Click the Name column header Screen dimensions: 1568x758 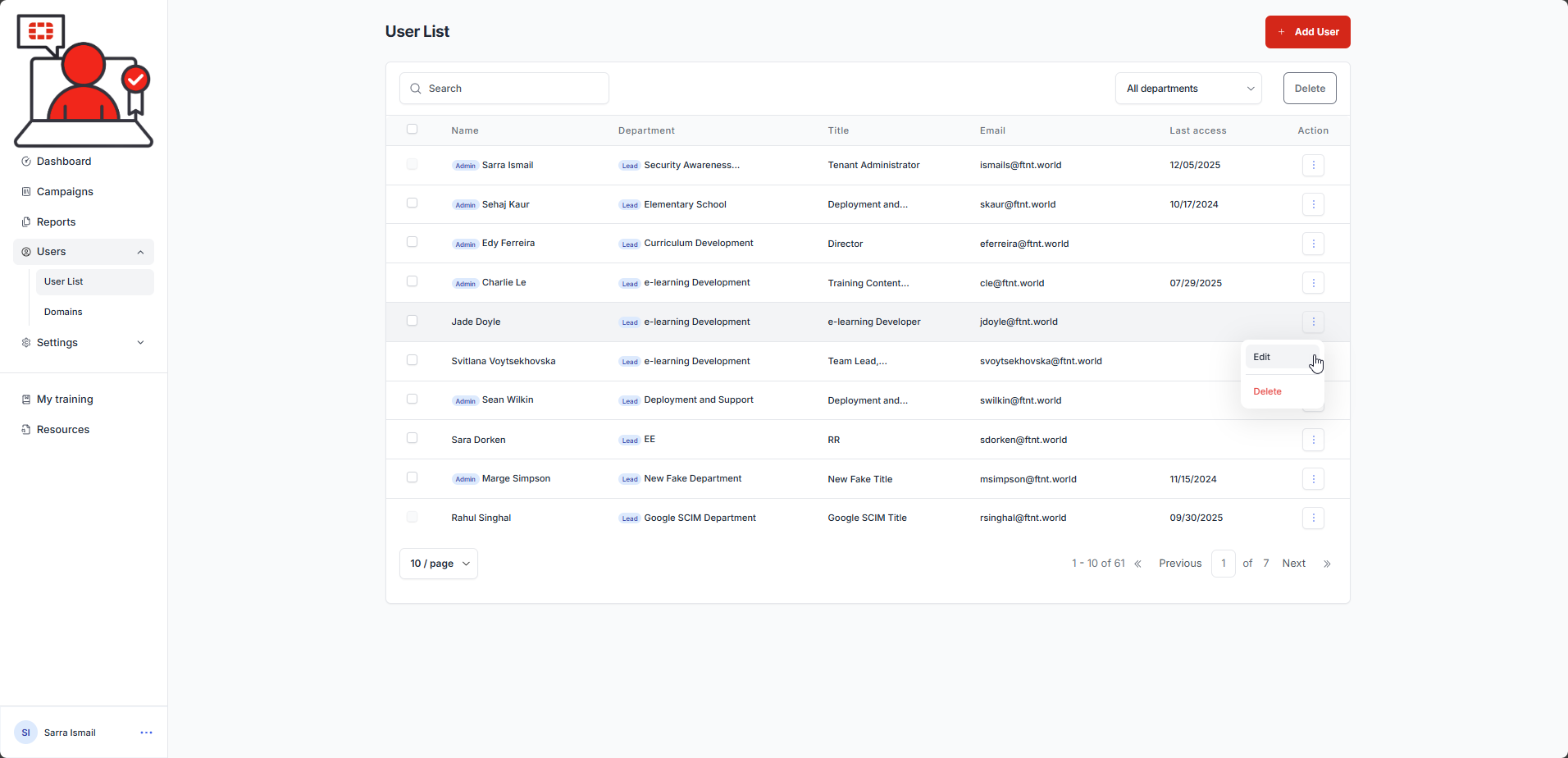(465, 130)
